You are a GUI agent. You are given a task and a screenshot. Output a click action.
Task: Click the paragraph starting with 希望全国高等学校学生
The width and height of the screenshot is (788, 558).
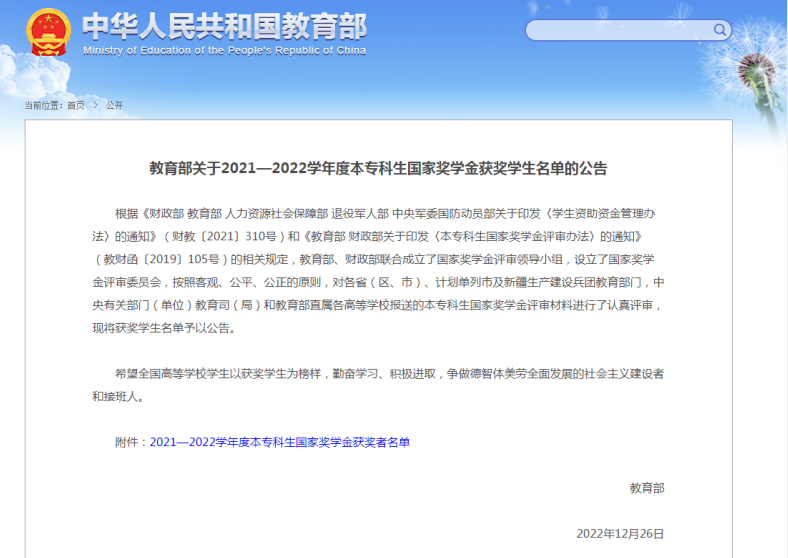378,385
